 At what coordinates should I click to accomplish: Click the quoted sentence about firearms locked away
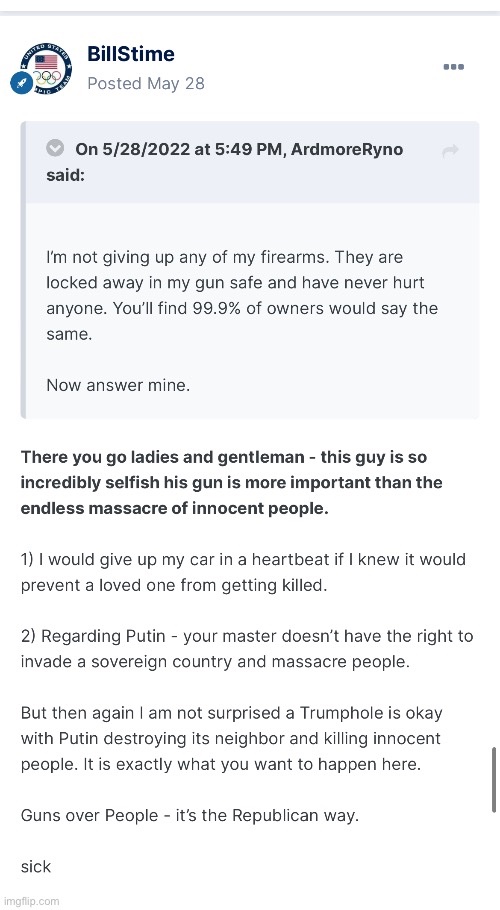(235, 283)
